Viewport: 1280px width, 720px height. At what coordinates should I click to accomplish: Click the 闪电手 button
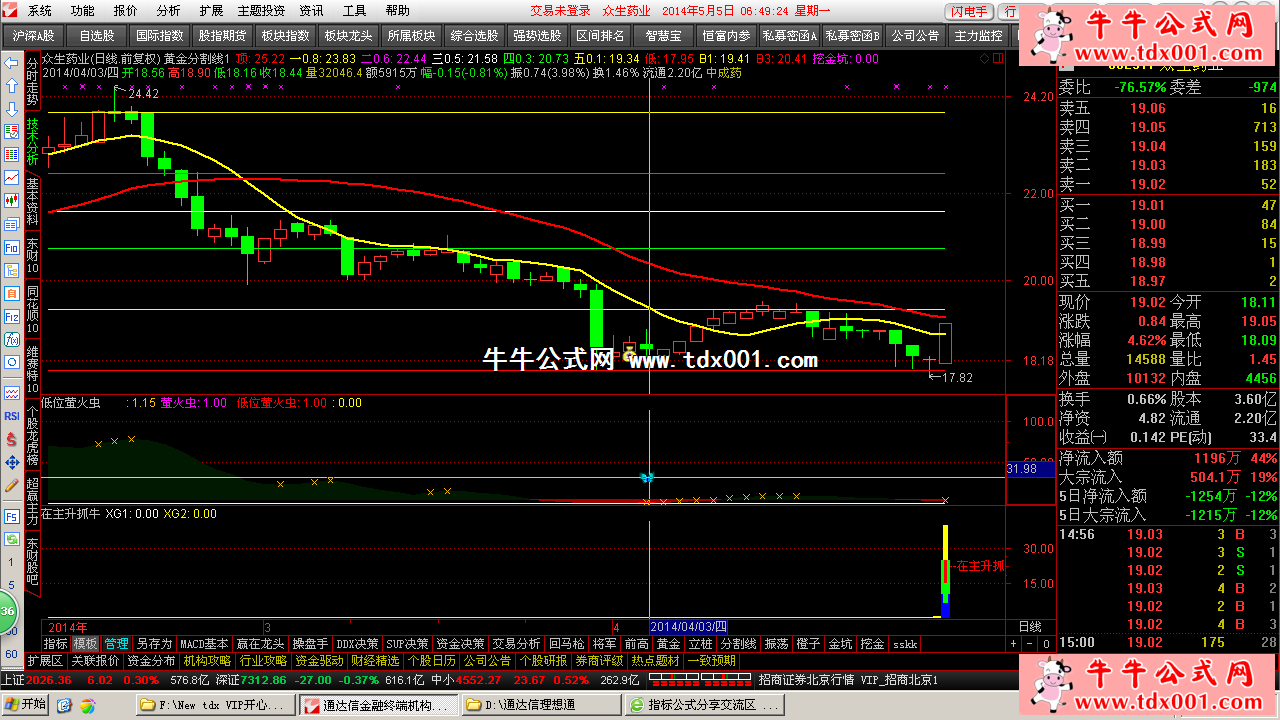(x=970, y=11)
